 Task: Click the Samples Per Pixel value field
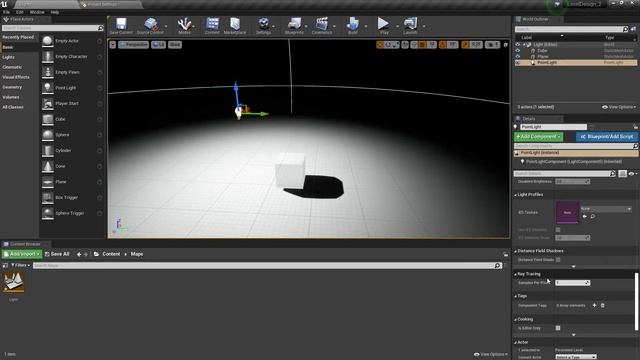572,283
